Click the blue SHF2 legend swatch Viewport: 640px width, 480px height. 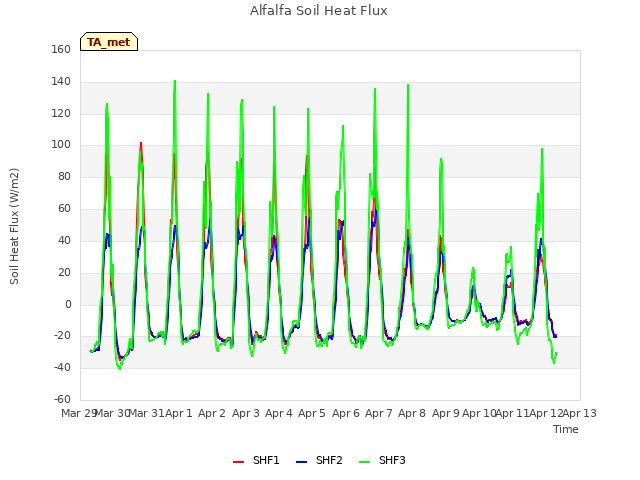(x=301, y=461)
